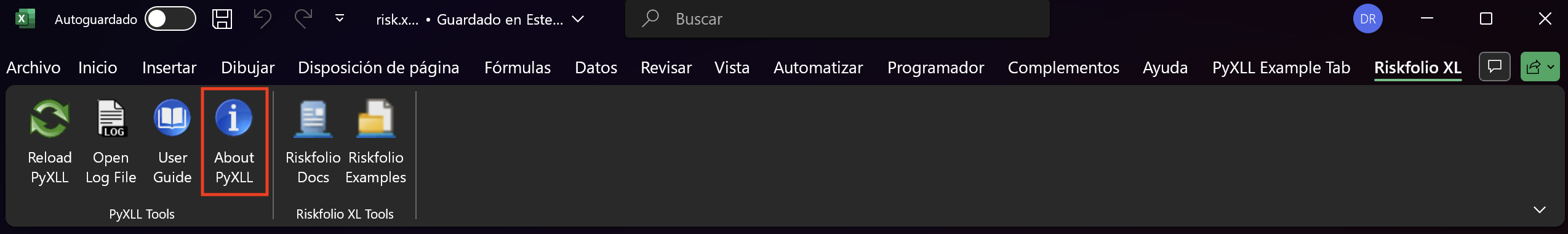This screenshot has height=234, width=1568.
Task: Open the Archivo menu
Action: point(33,68)
